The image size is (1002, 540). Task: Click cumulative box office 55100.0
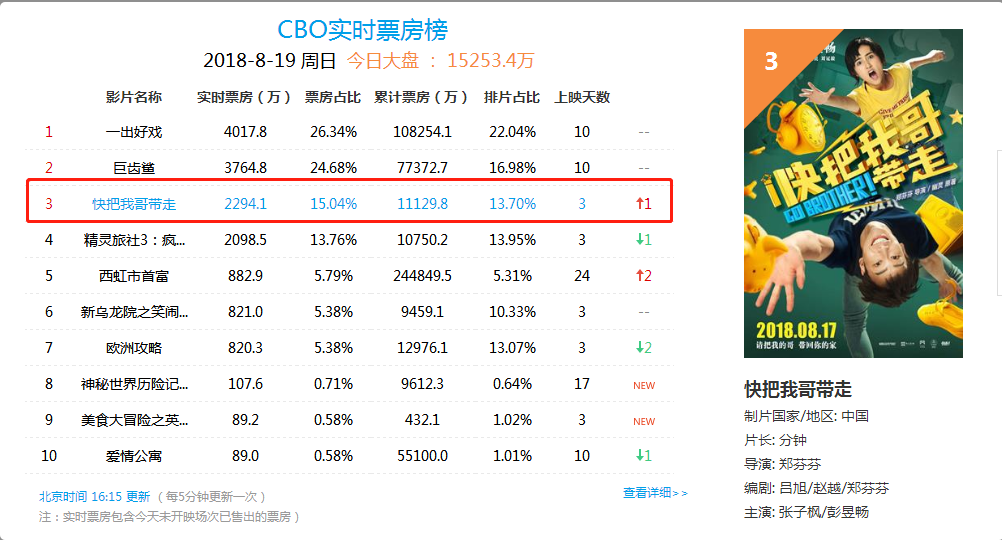[422, 456]
